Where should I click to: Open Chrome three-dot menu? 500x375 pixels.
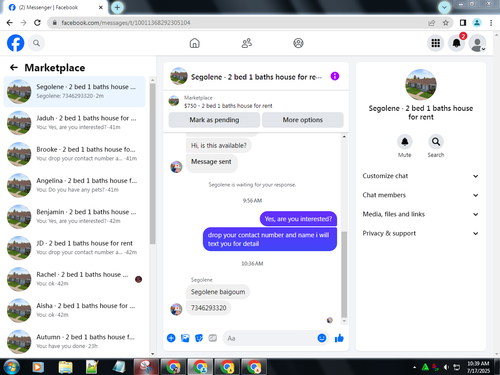click(x=491, y=23)
